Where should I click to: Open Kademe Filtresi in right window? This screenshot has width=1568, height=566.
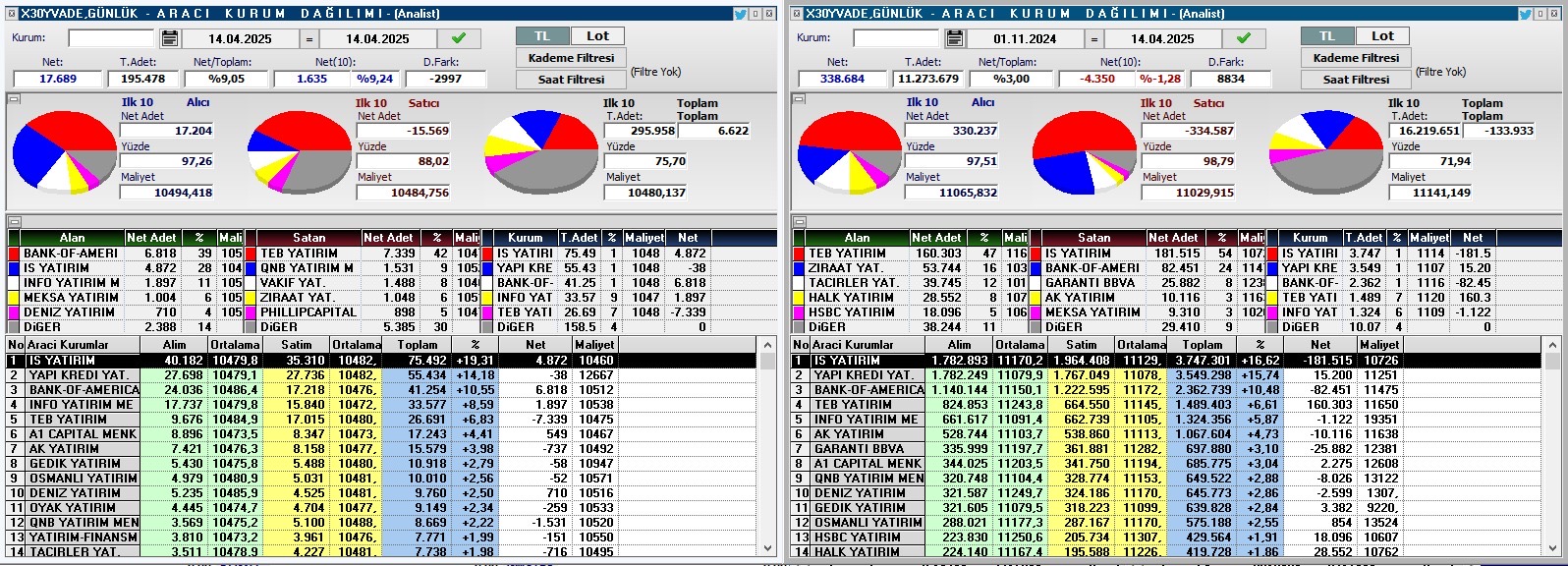click(x=1356, y=58)
